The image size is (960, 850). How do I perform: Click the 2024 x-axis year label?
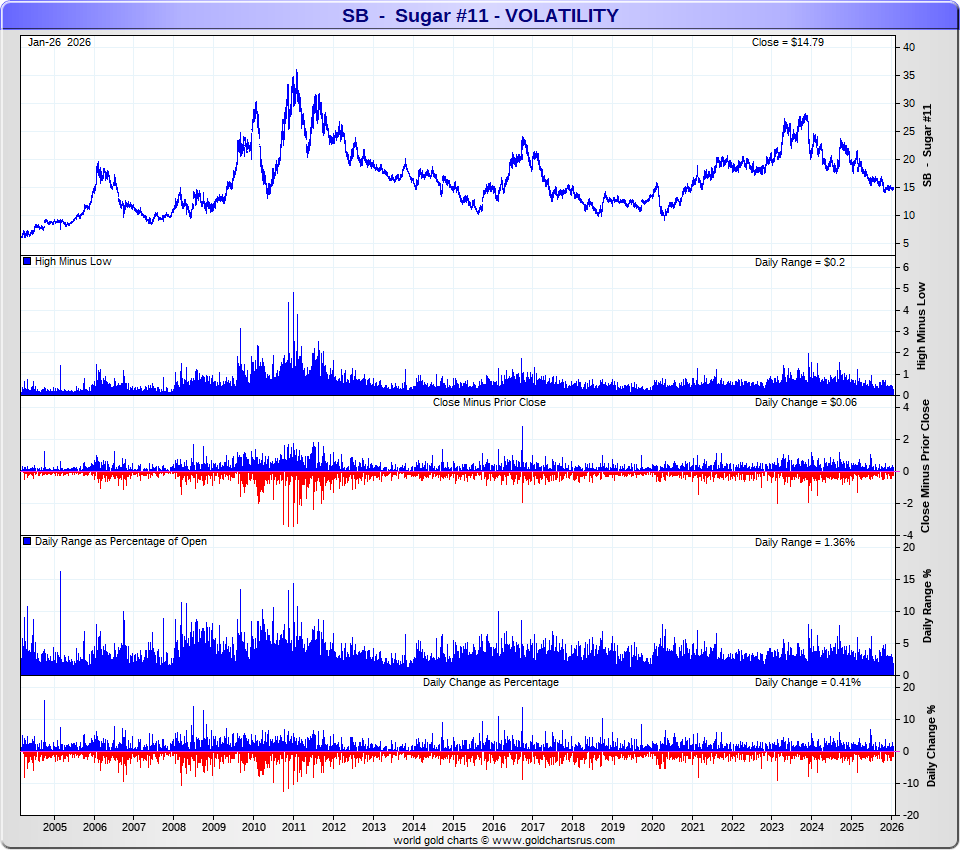(812, 827)
